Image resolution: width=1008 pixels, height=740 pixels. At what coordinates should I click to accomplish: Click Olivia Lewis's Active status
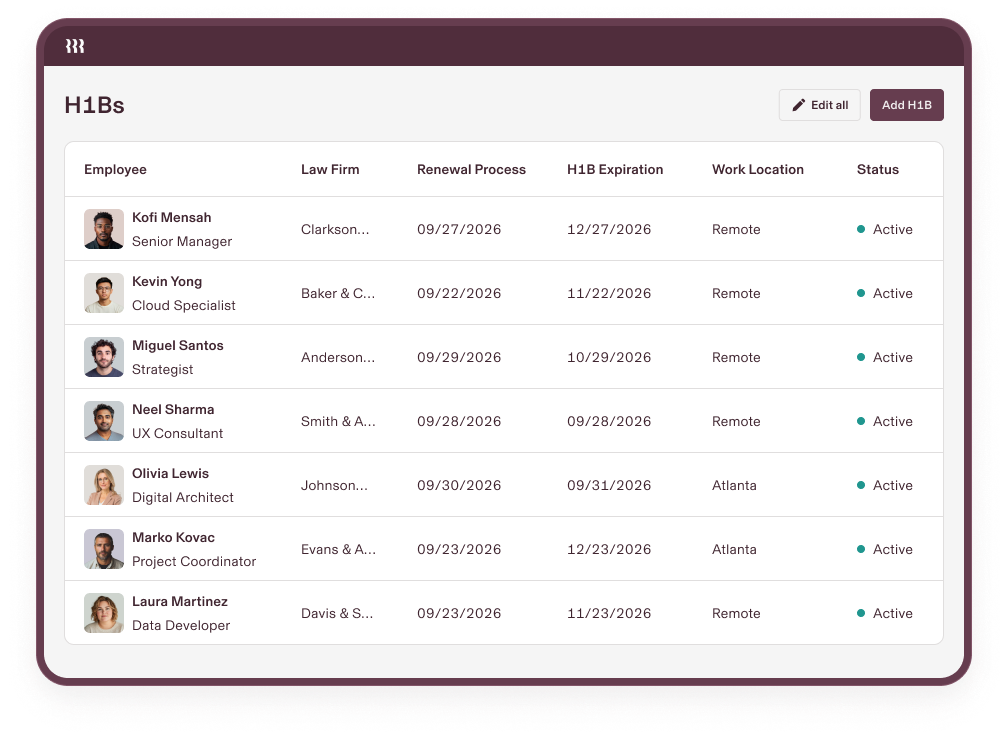[885, 485]
